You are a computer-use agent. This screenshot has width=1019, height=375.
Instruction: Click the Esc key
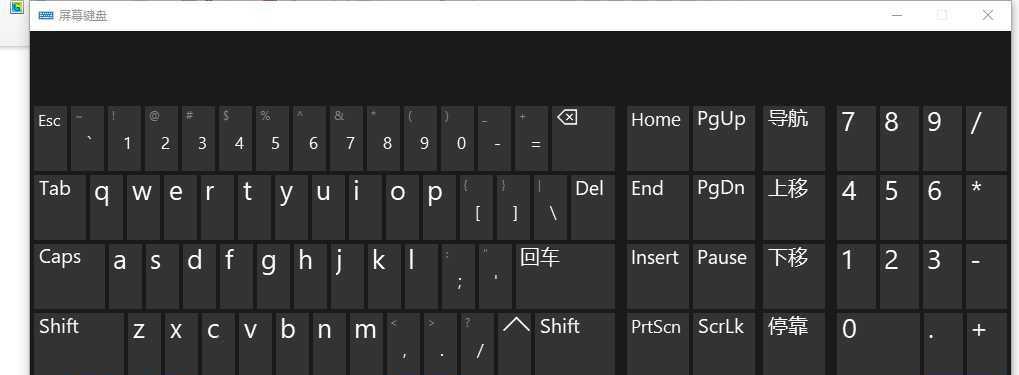pyautogui.click(x=51, y=138)
